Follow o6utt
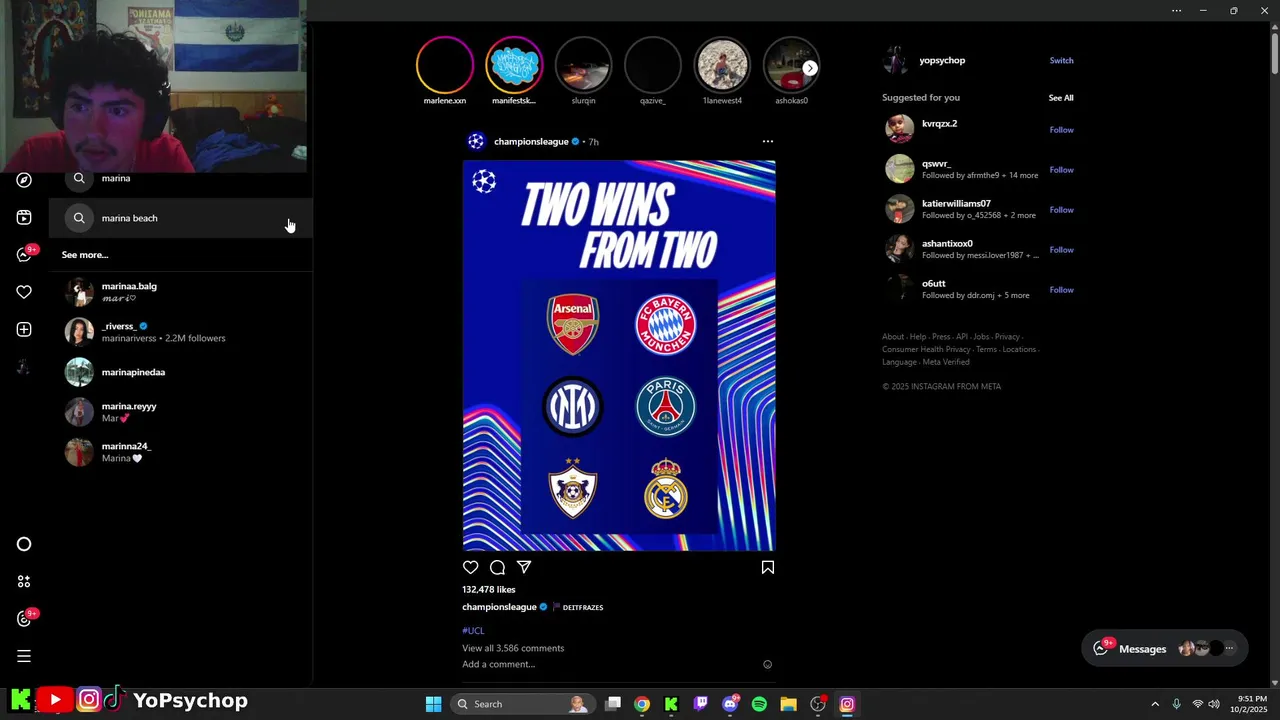 tap(1061, 290)
